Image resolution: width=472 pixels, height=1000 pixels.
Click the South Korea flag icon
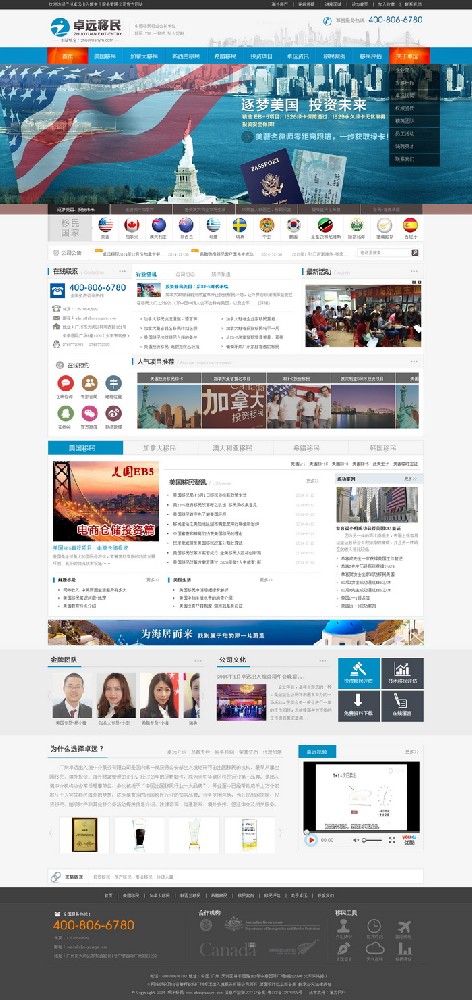click(x=293, y=225)
